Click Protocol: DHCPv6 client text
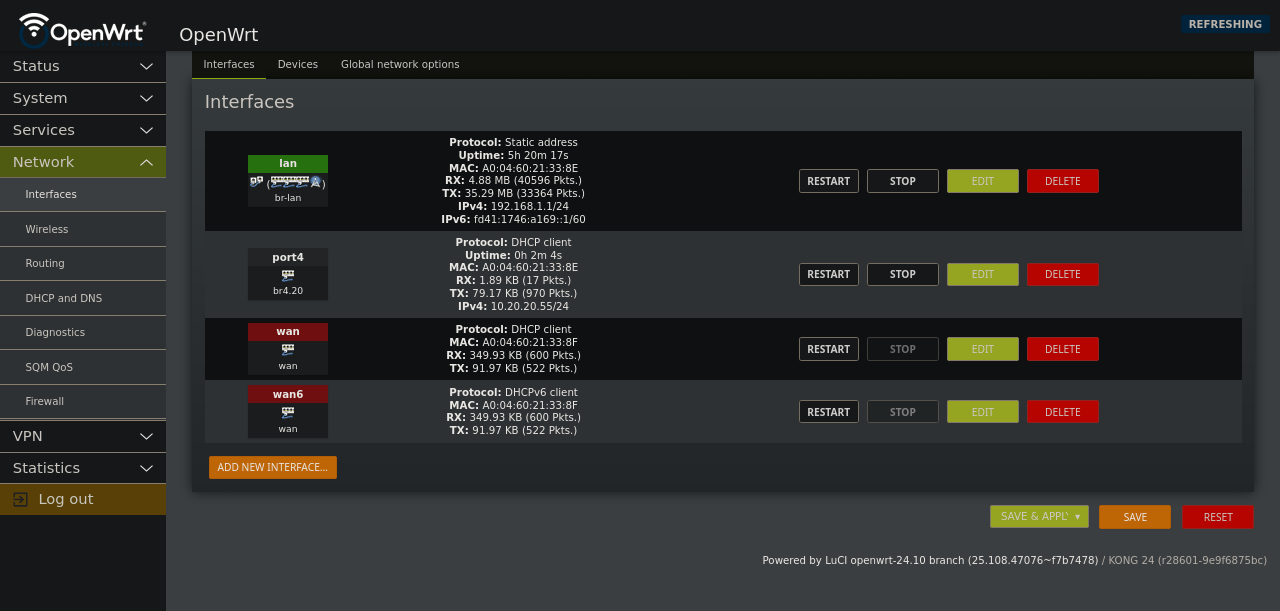1280x611 pixels. (514, 392)
